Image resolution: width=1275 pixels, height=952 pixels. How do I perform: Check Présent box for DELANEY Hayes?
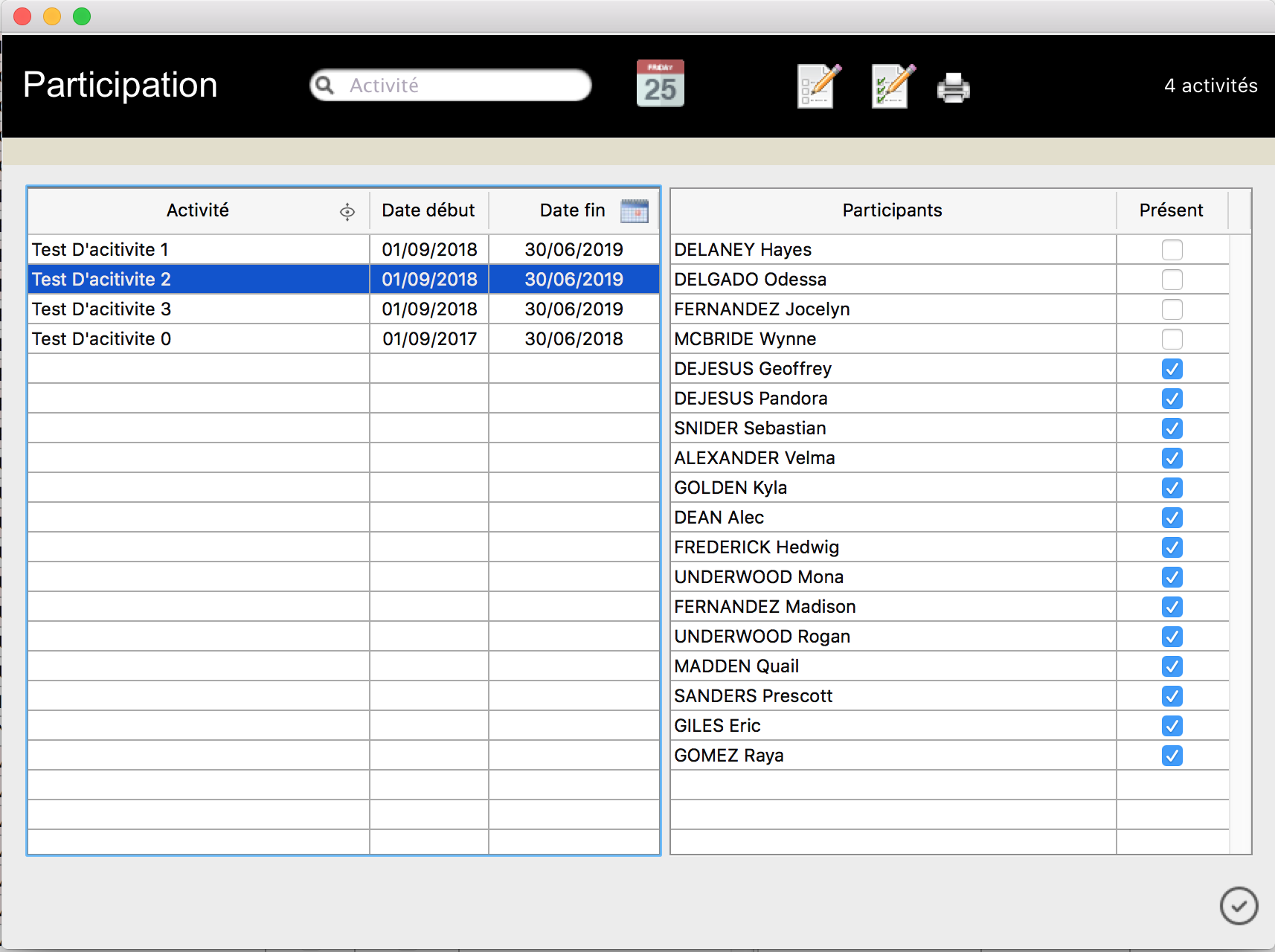pyautogui.click(x=1172, y=250)
